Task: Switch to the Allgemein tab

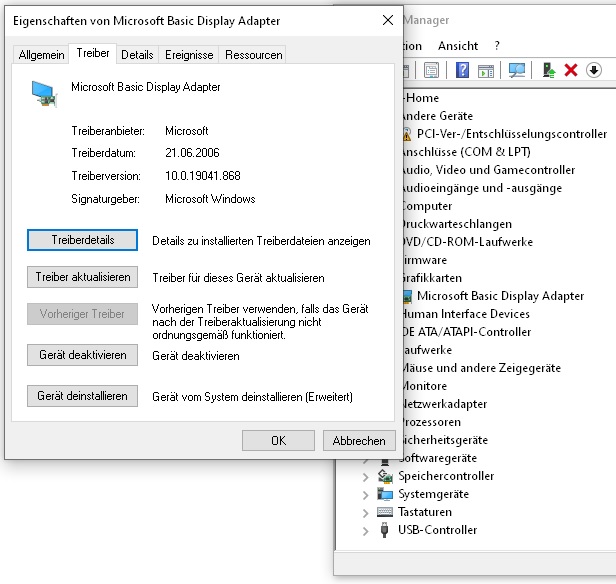Action: click(x=41, y=55)
